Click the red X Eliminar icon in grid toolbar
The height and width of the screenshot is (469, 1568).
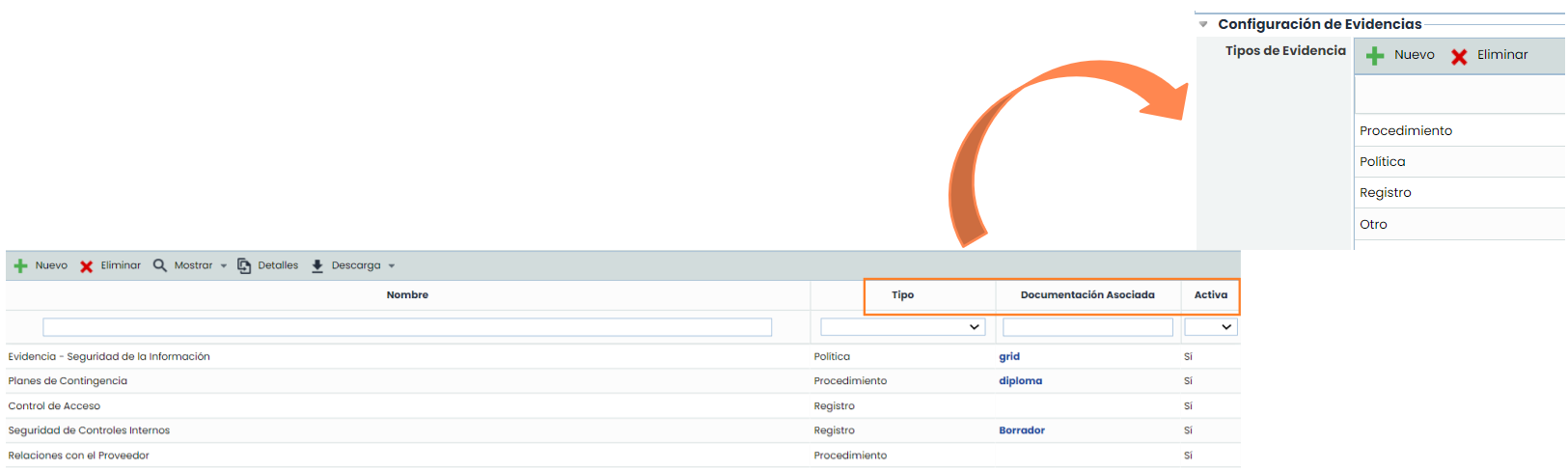(x=87, y=266)
